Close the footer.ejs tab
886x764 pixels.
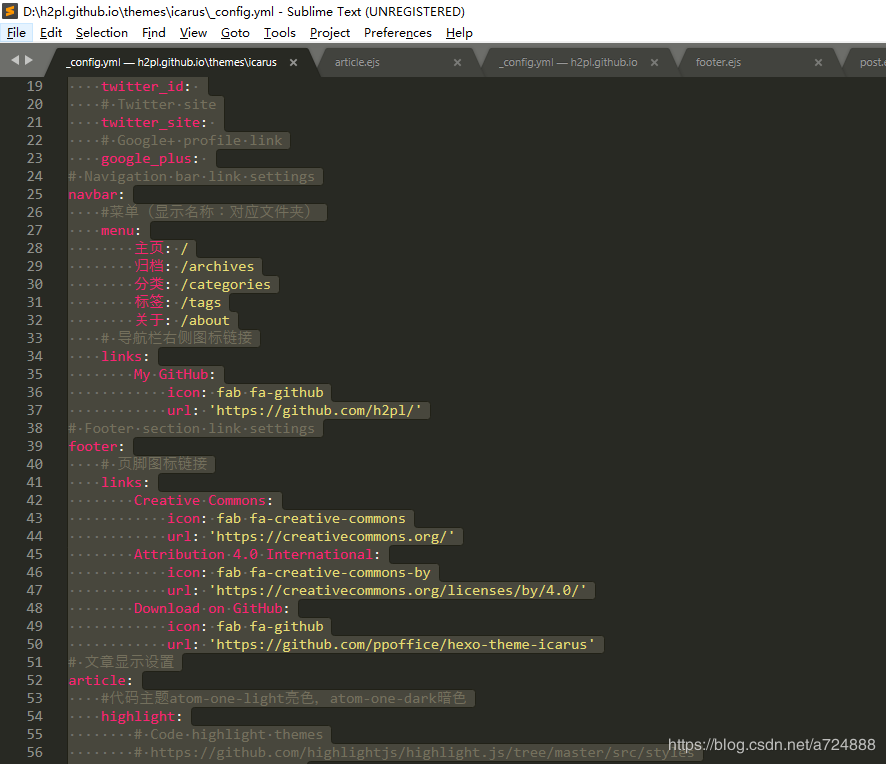[x=818, y=63]
